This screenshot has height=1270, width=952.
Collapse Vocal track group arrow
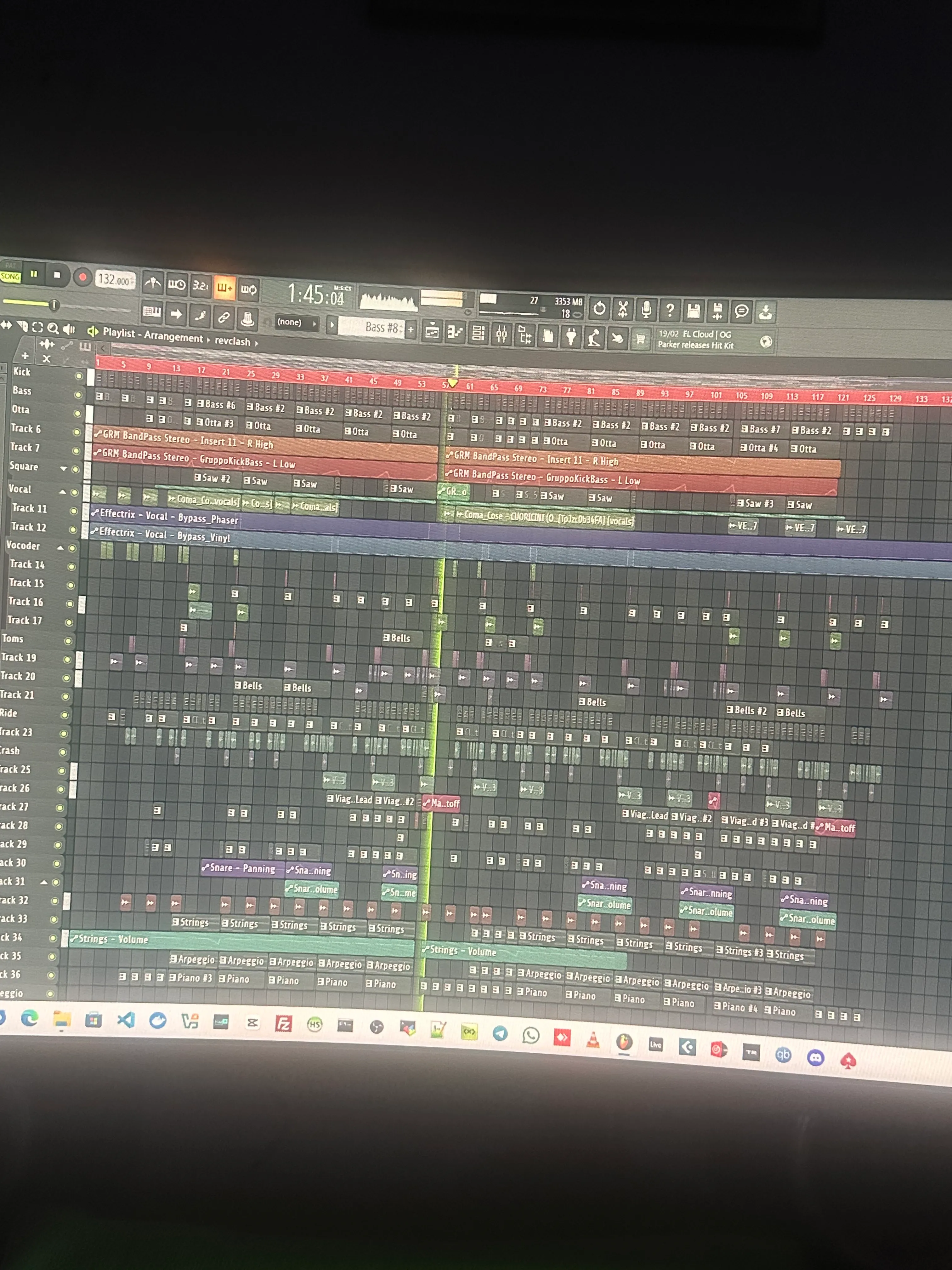(x=63, y=492)
